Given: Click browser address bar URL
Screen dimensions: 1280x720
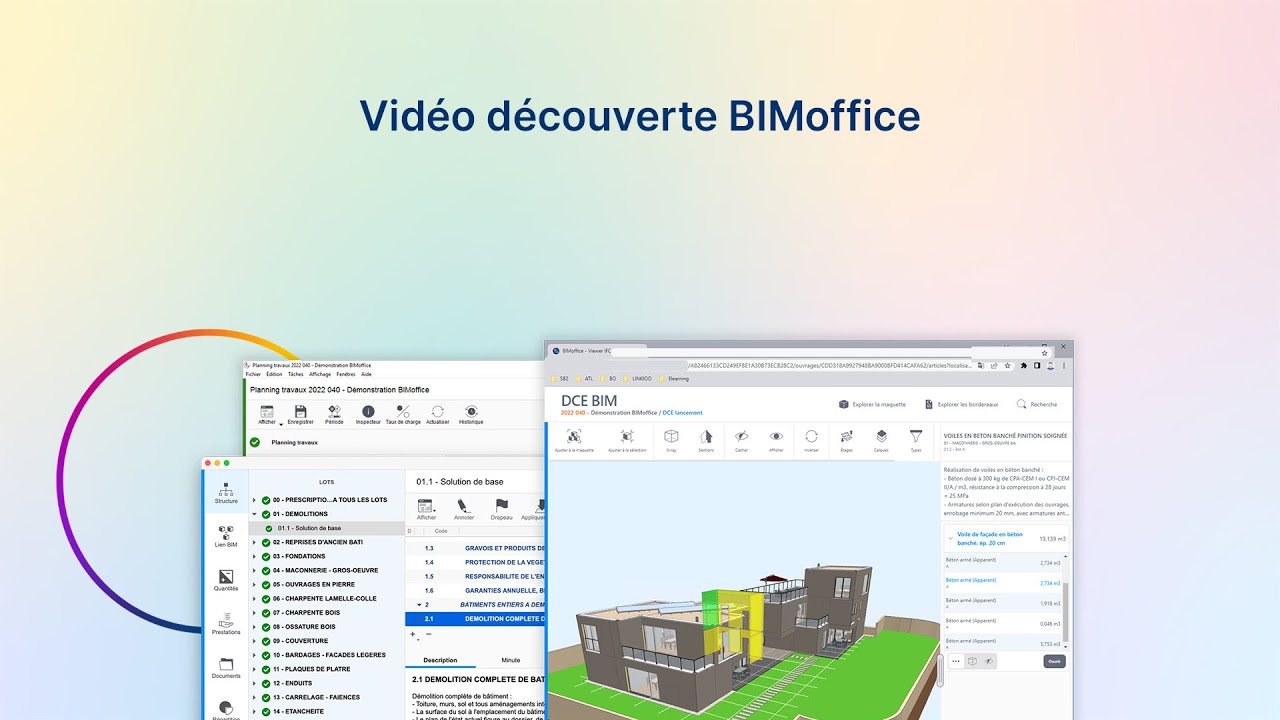Looking at the screenshot, I should (x=830, y=366).
